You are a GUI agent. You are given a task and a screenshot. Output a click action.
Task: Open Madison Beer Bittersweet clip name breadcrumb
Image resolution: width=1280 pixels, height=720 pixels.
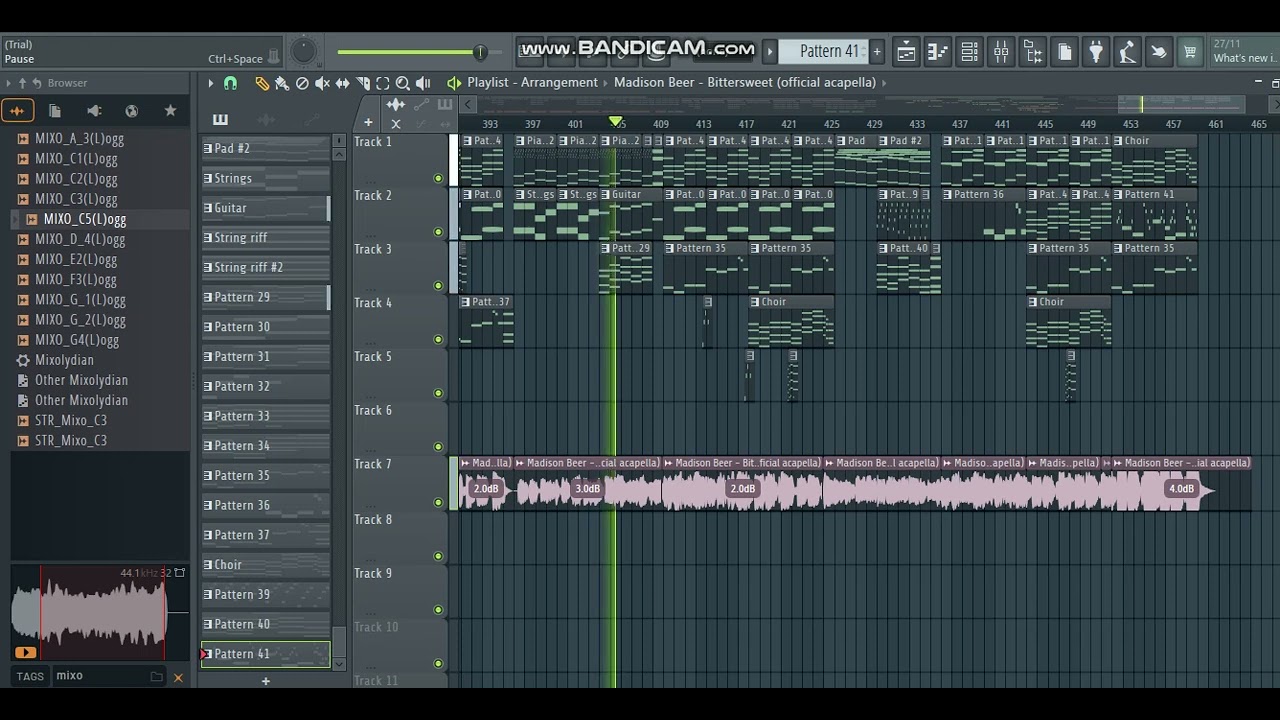coord(745,83)
